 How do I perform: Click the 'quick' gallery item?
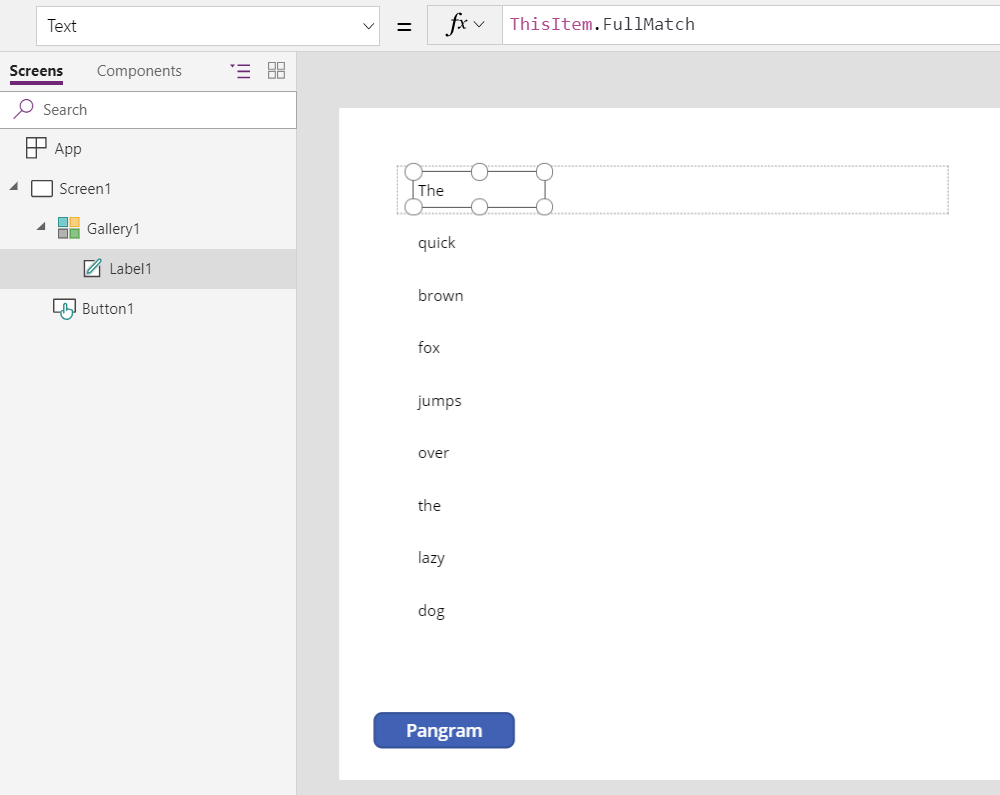click(x=437, y=244)
